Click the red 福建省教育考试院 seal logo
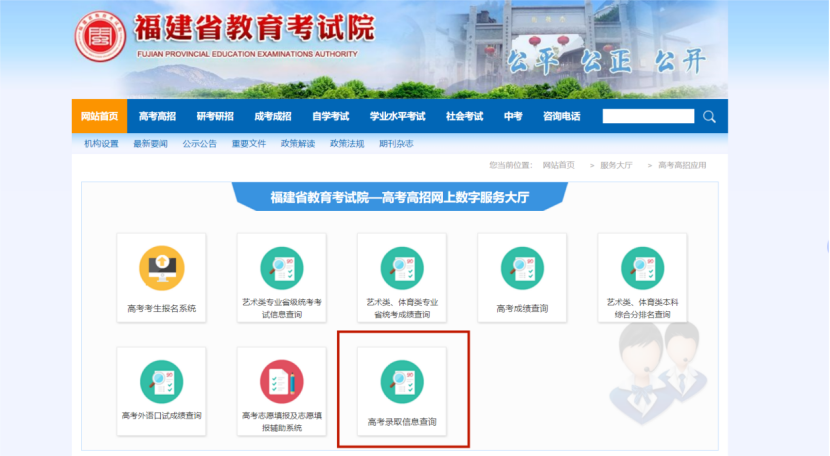This screenshot has width=830, height=456. [x=100, y=36]
